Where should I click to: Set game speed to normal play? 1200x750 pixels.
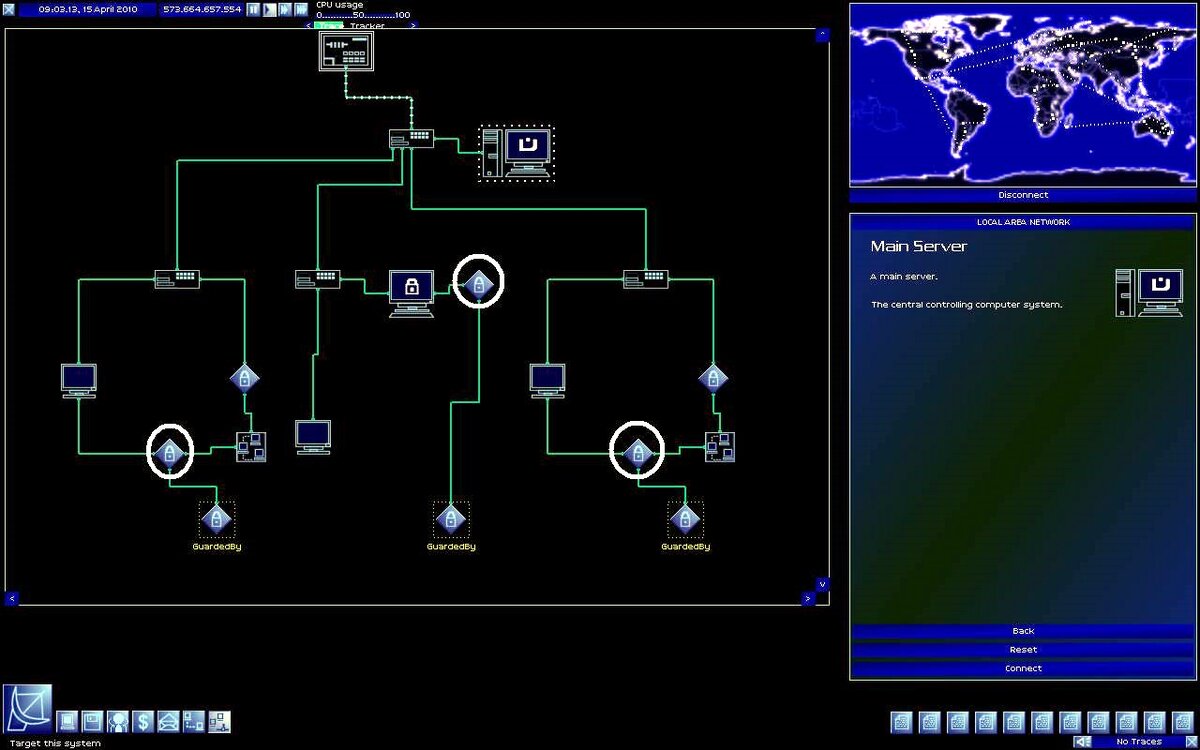[270, 9]
